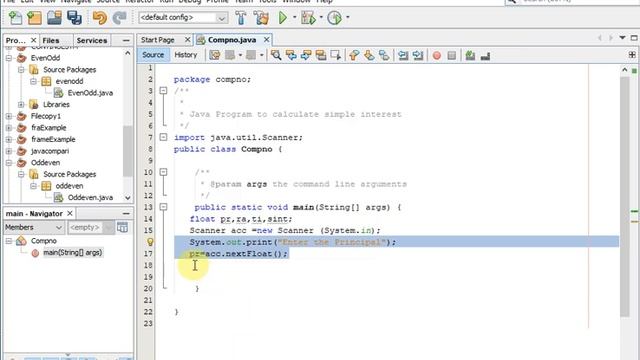Find previous occurrence in editor toolbar
The width and height of the screenshot is (640, 360).
pyautogui.click(x=291, y=55)
